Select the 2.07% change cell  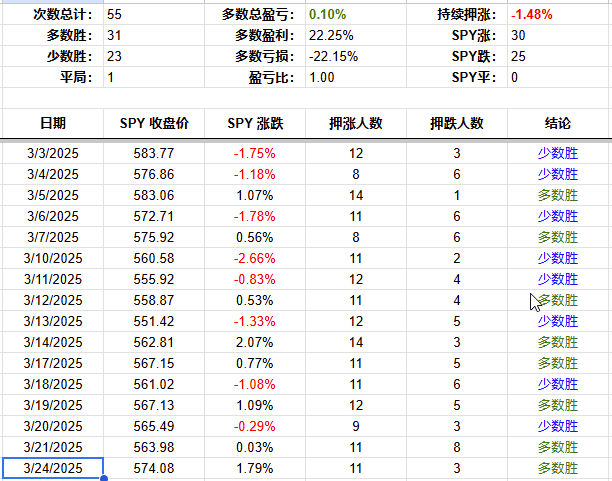tap(255, 342)
